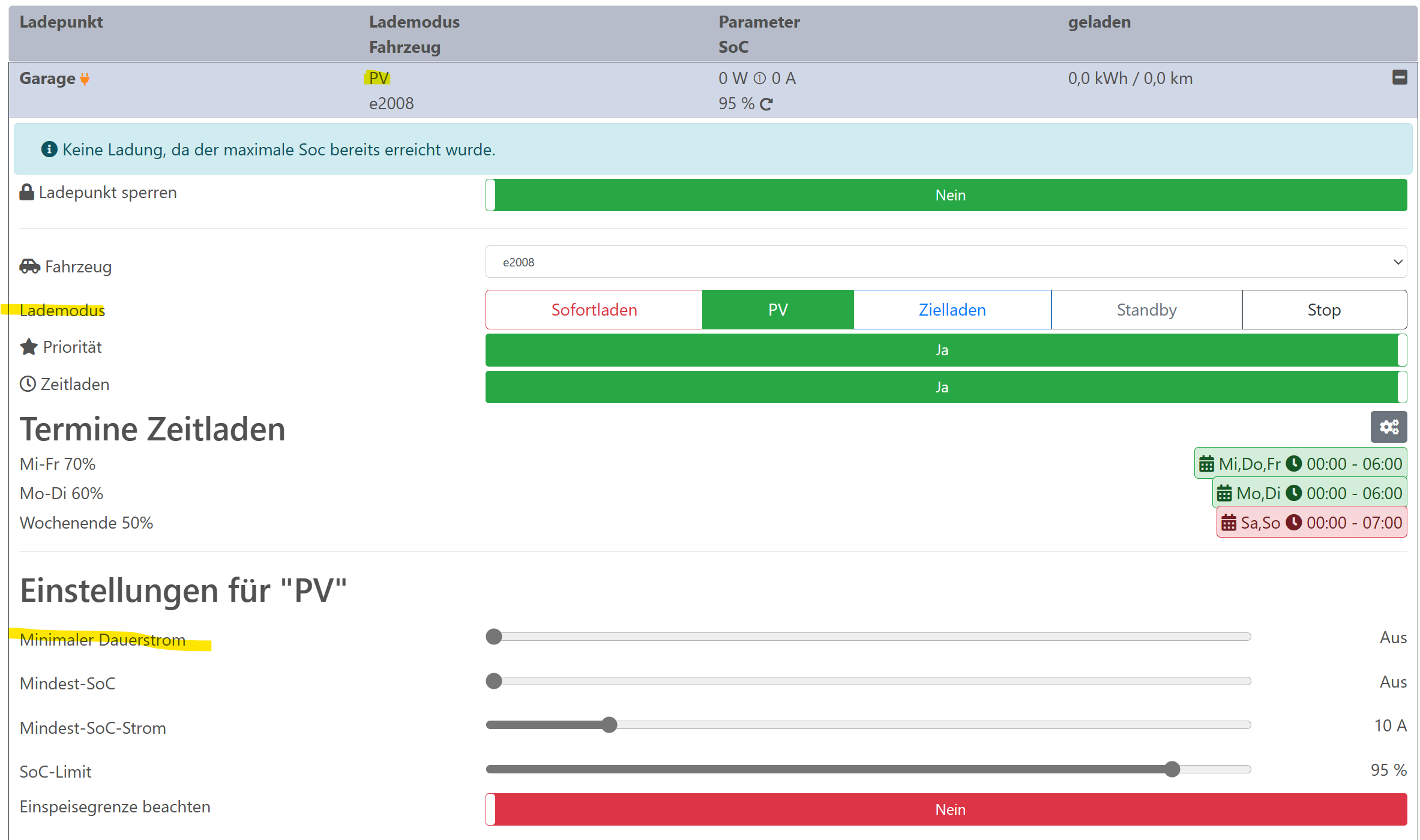The width and height of the screenshot is (1420, 840).
Task: Click the Sa,So 00:00 - 07:00 schedule badge
Action: [x=1312, y=523]
